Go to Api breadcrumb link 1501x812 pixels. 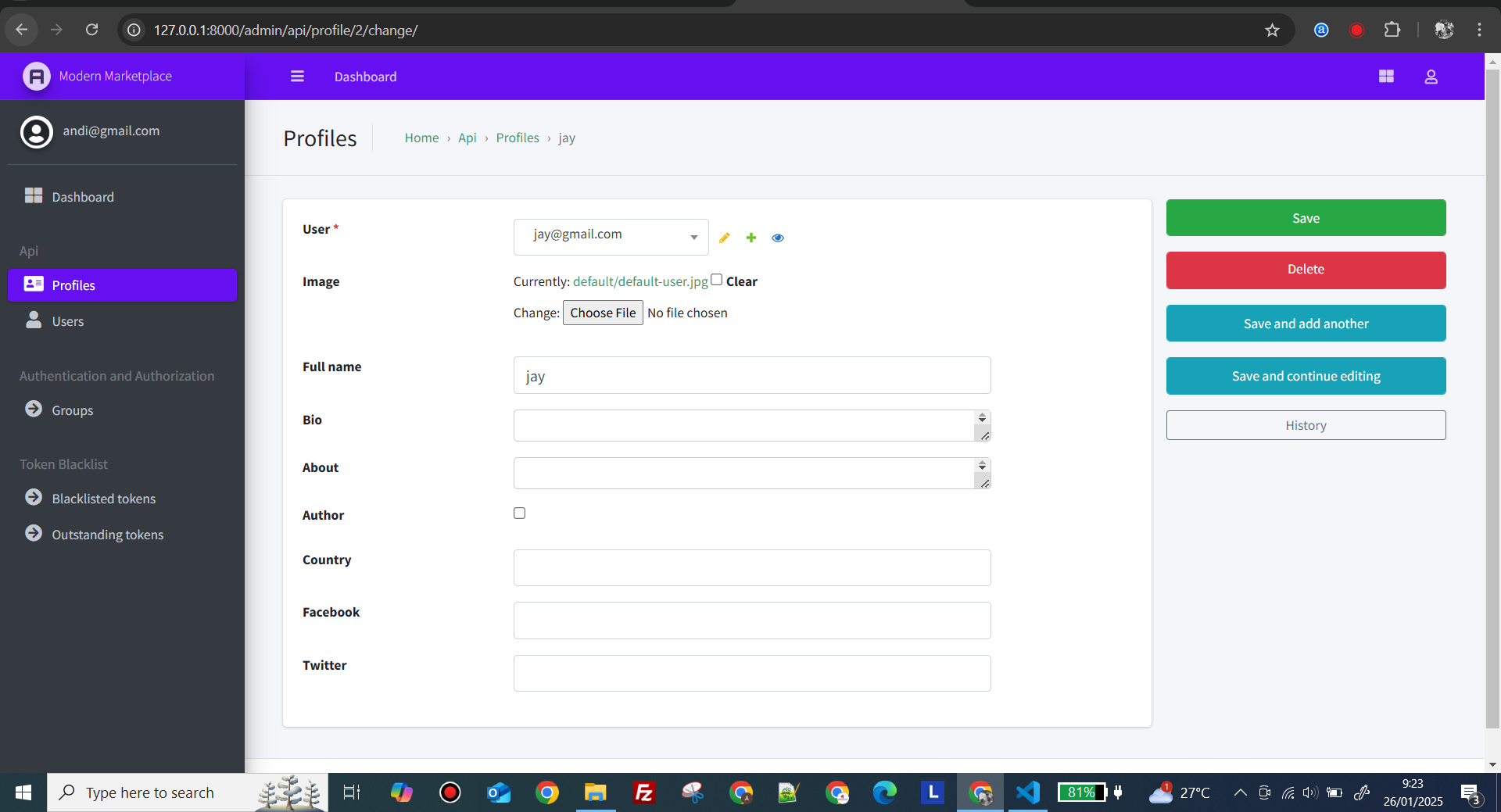click(x=467, y=138)
